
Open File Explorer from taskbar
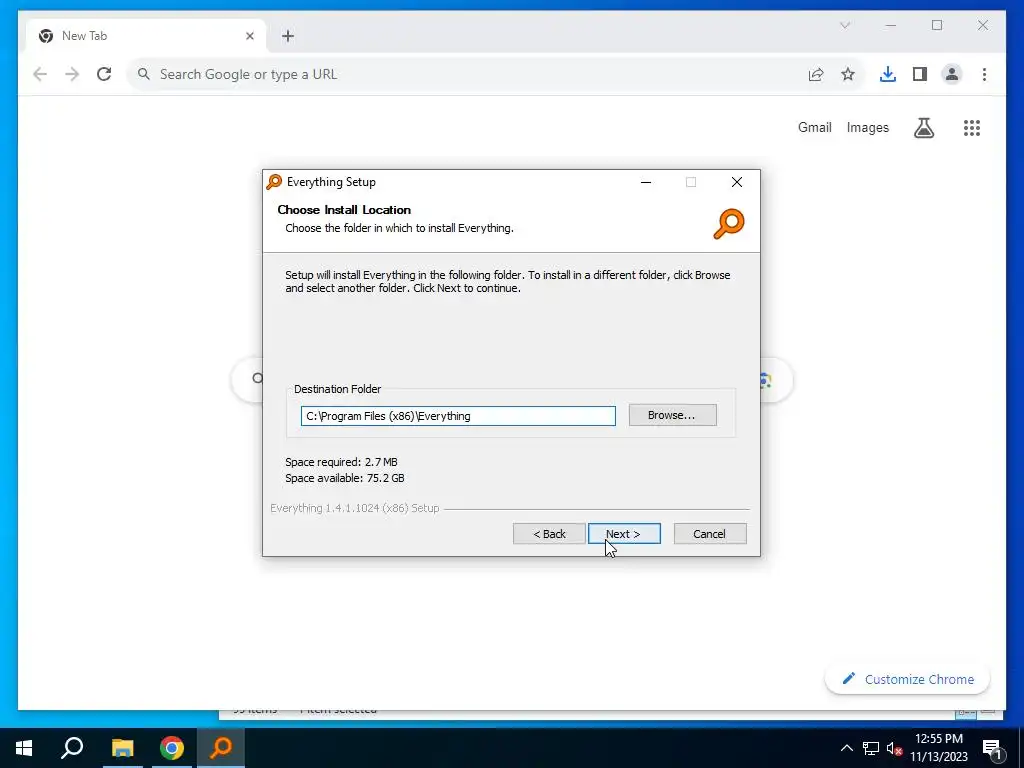[122, 748]
